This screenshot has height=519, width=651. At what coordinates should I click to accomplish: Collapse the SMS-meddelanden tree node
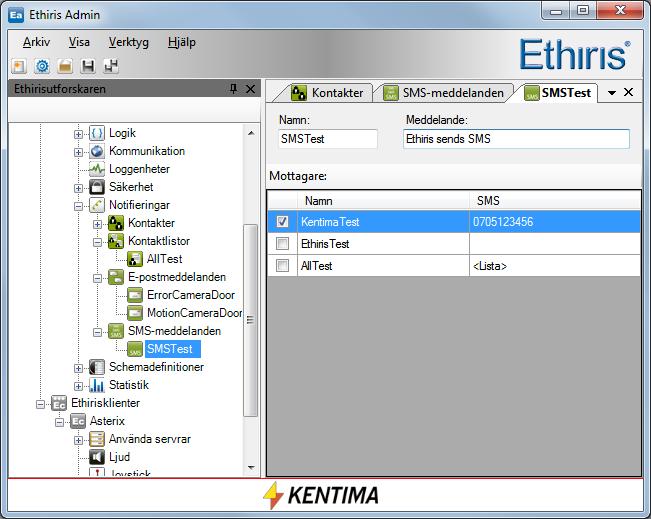(98, 332)
